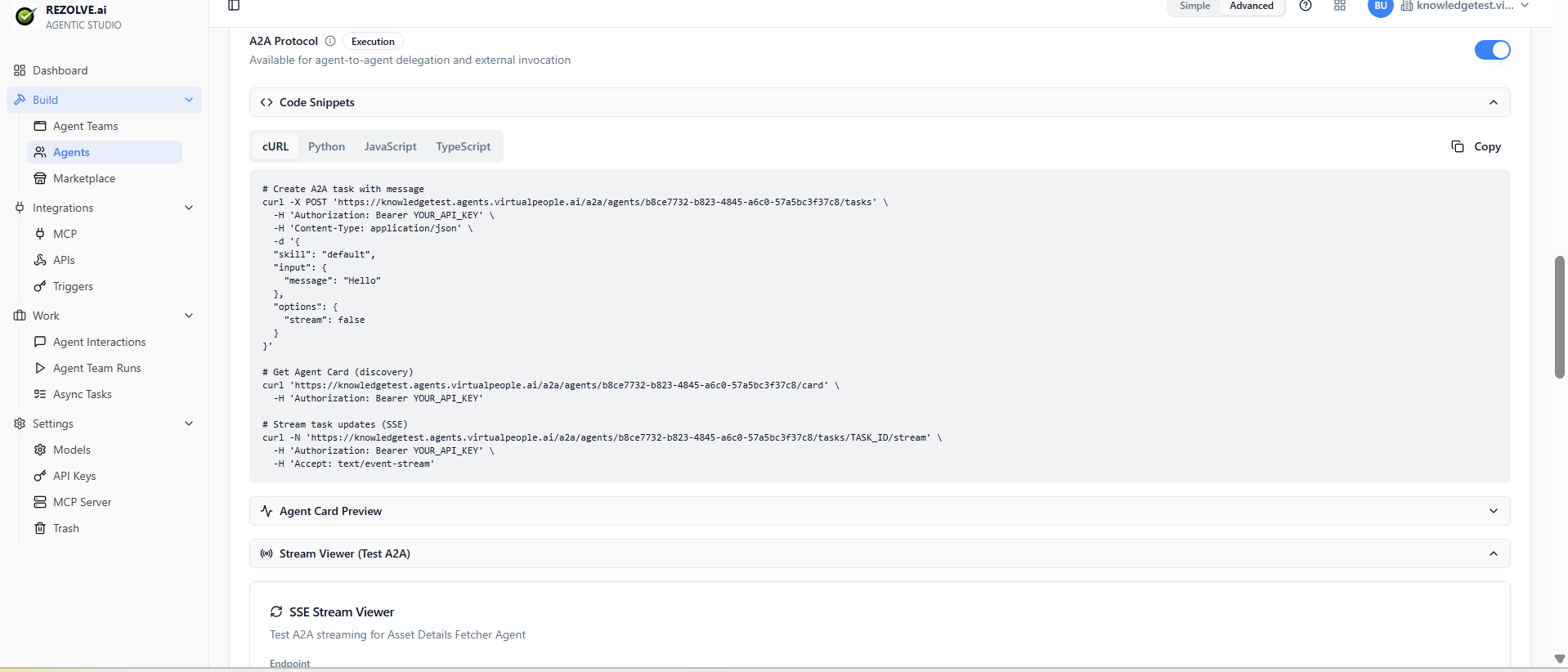Copy the code snippet
Viewport: 1568px width, 672px height.
(1476, 146)
